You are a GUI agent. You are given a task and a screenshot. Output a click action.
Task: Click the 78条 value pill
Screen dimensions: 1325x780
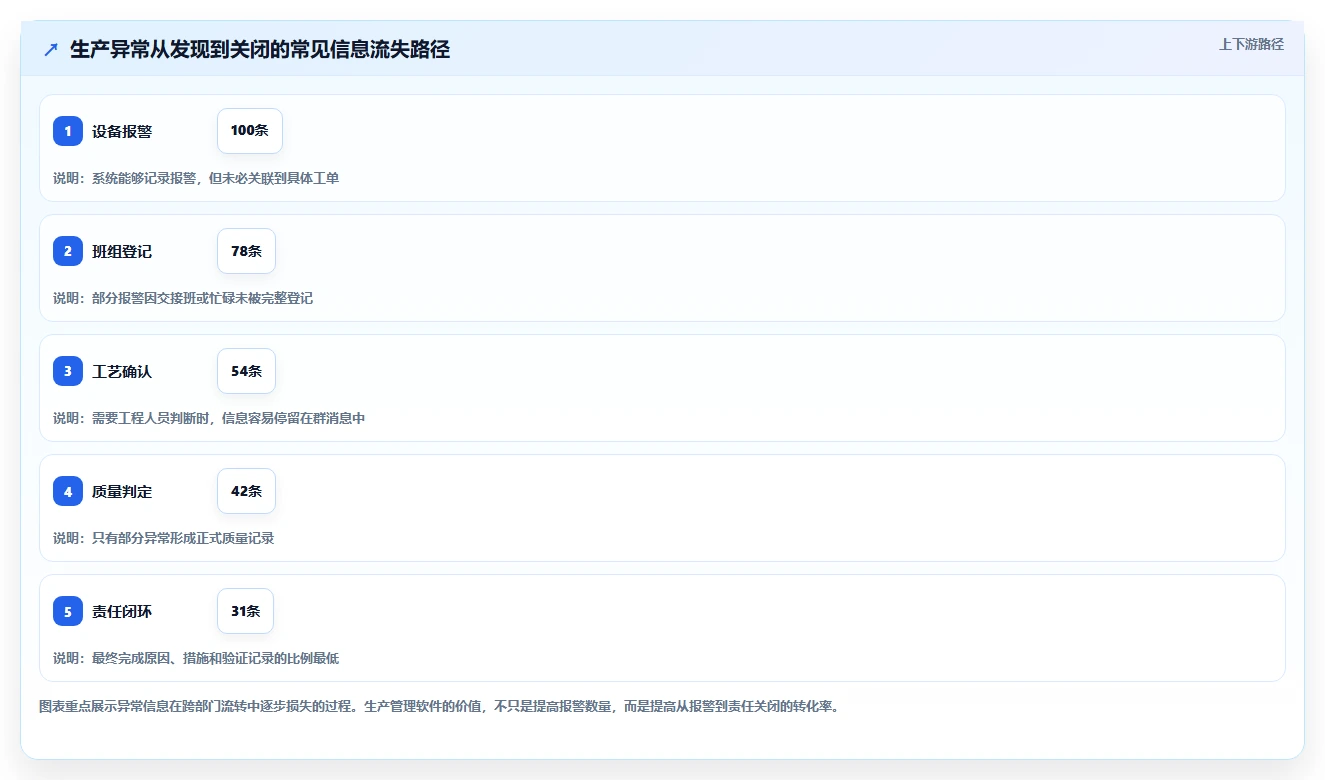point(246,251)
